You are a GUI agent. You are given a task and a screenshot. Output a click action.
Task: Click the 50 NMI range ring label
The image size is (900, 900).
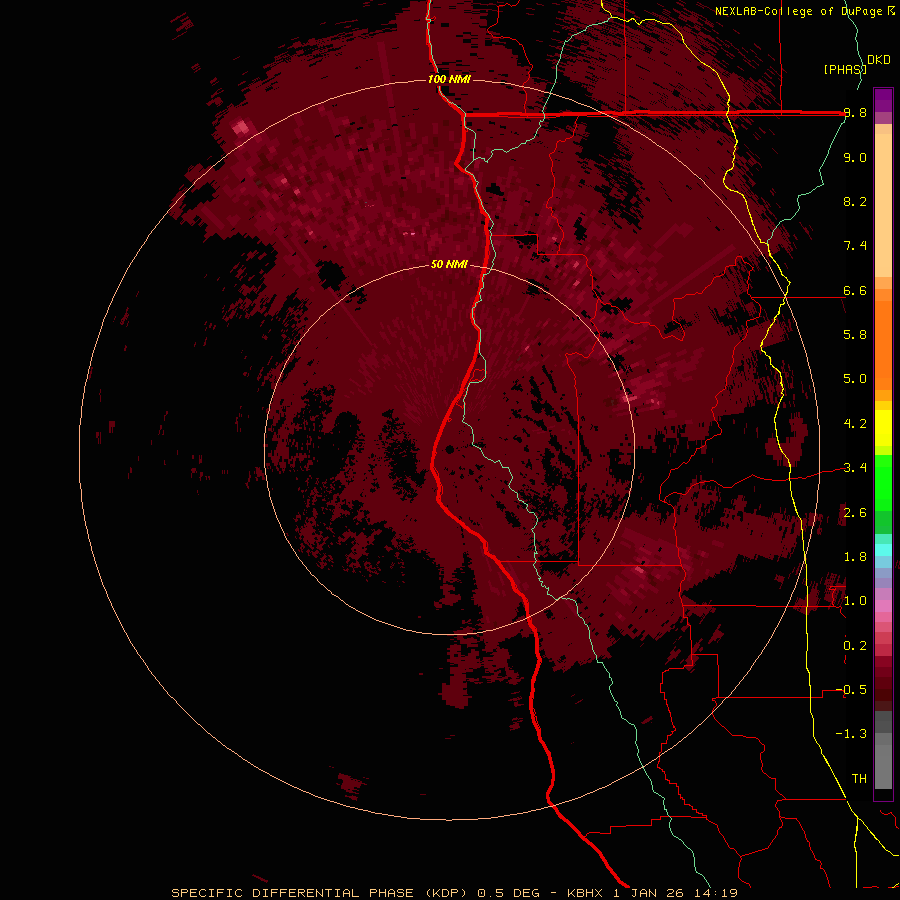click(x=449, y=264)
